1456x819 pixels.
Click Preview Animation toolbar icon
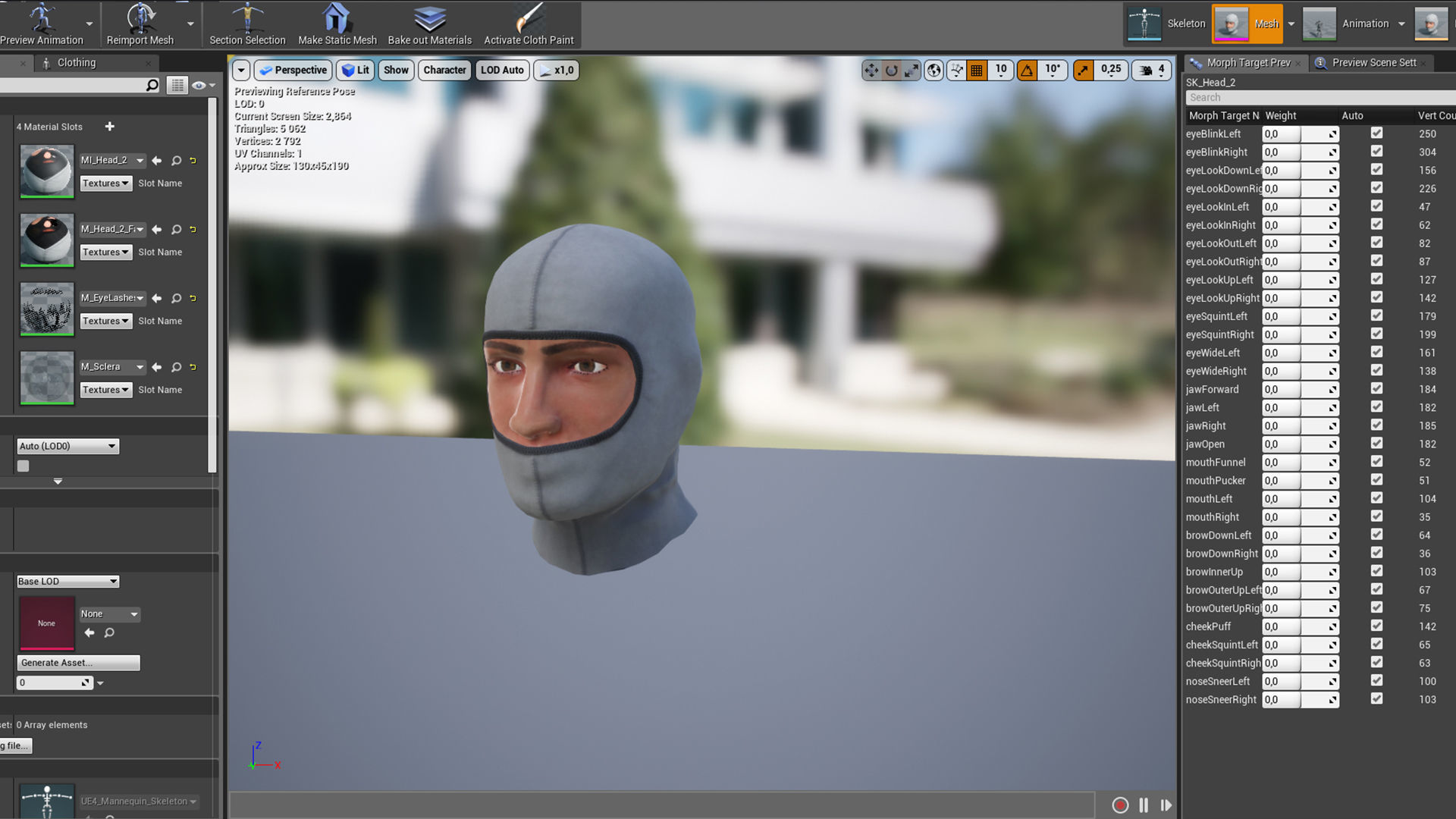click(41, 24)
